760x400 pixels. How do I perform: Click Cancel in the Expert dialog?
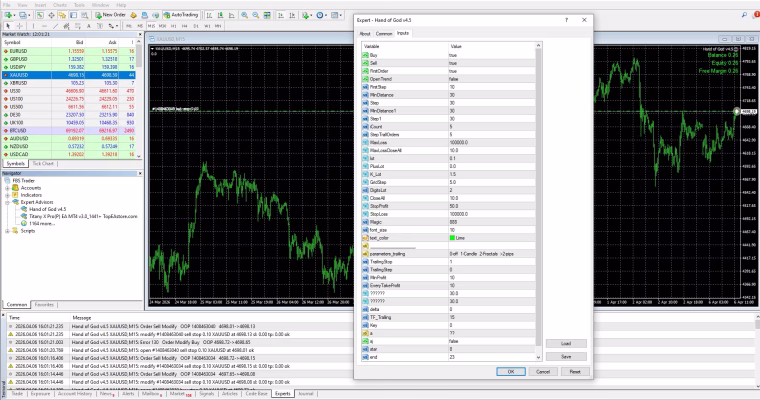coord(542,371)
